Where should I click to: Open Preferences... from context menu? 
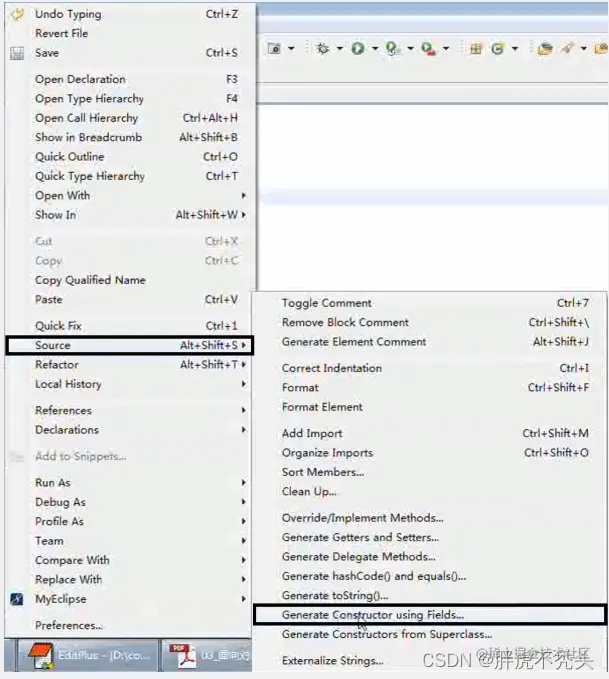(130, 626)
